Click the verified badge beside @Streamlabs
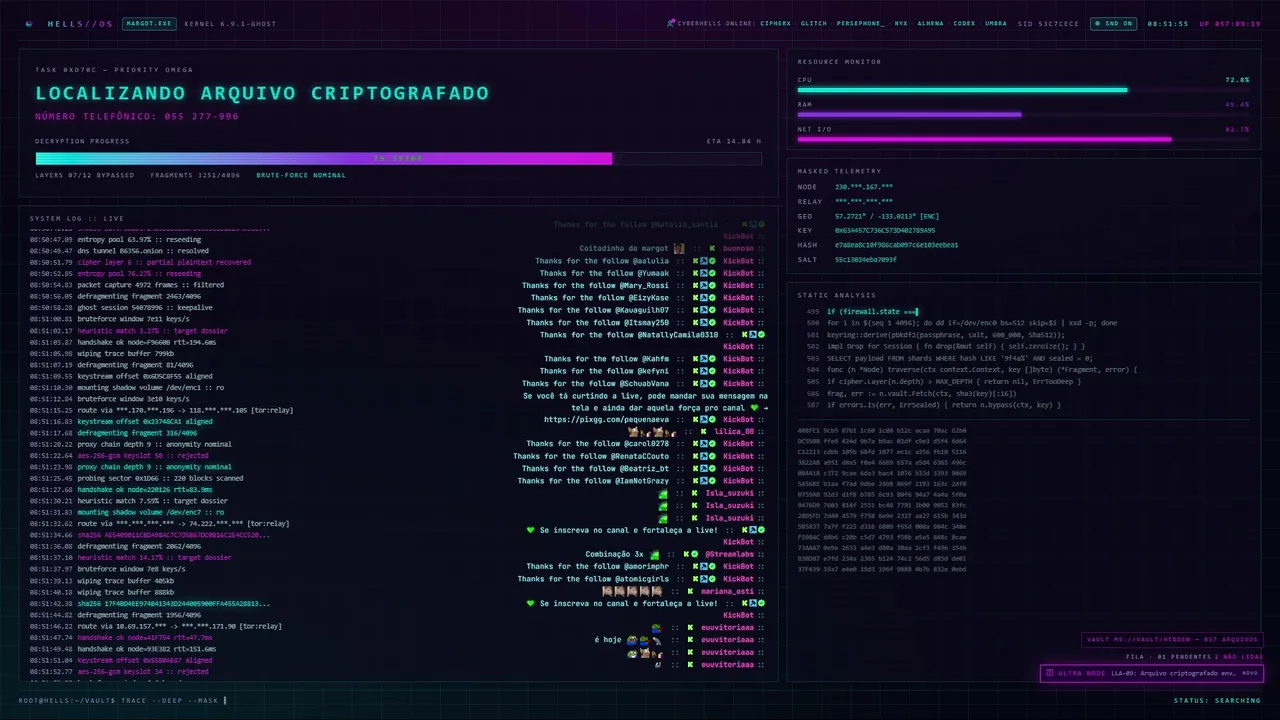1280x720 pixels. (x=695, y=554)
